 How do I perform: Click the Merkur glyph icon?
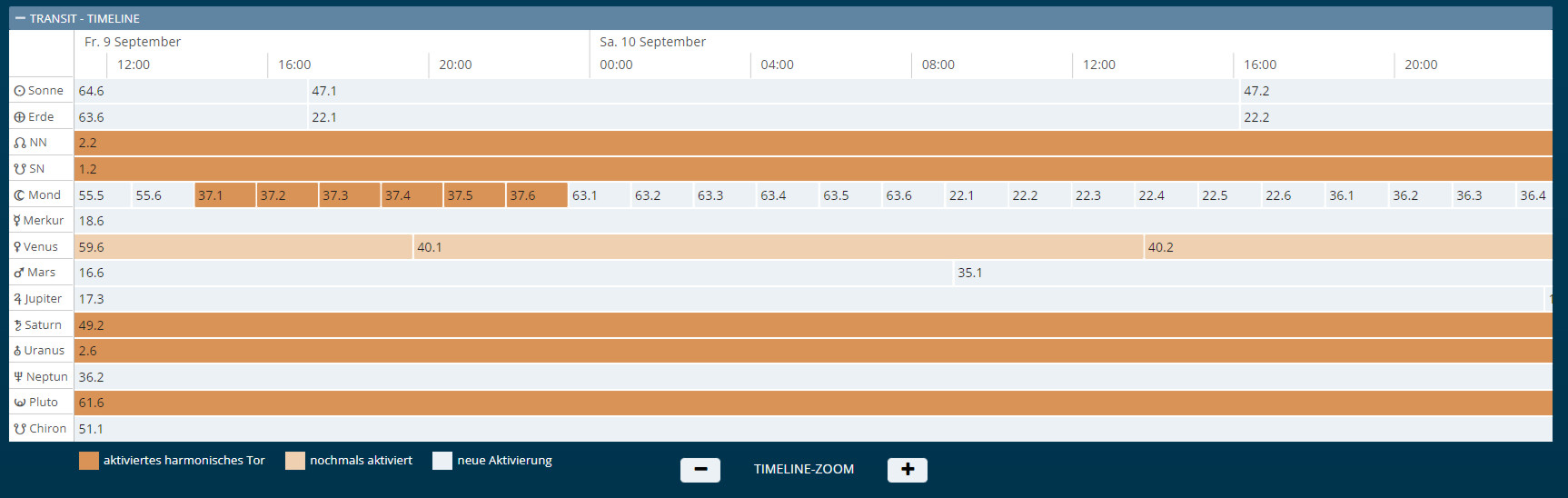(16, 221)
